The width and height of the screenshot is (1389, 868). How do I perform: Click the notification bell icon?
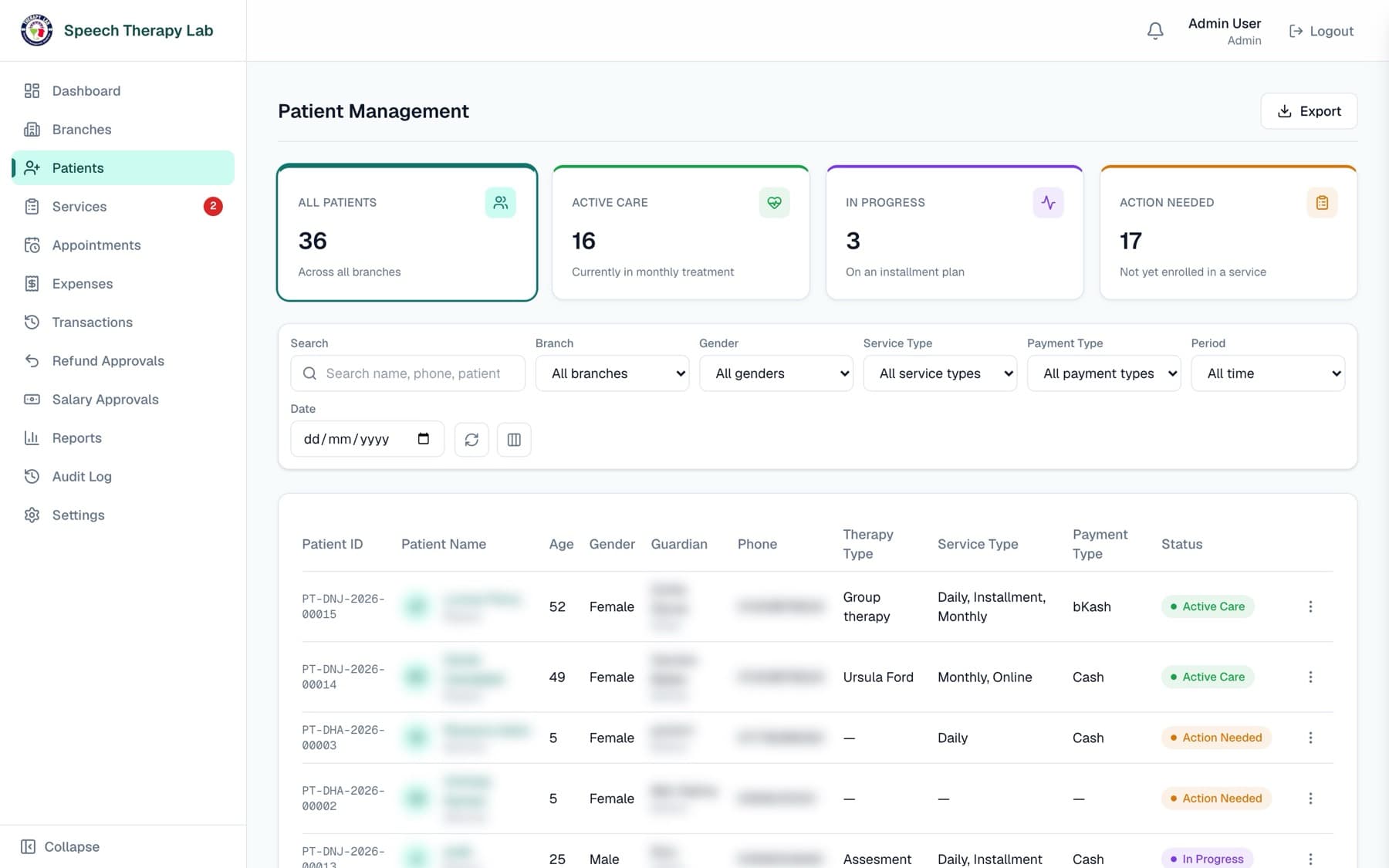pyautogui.click(x=1155, y=31)
